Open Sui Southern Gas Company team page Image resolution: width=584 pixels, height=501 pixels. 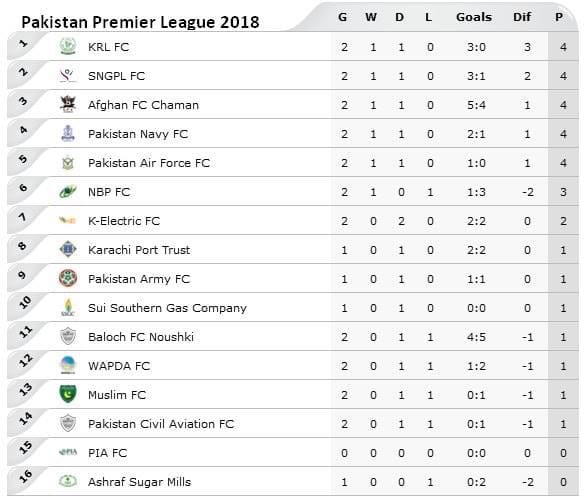(x=167, y=308)
